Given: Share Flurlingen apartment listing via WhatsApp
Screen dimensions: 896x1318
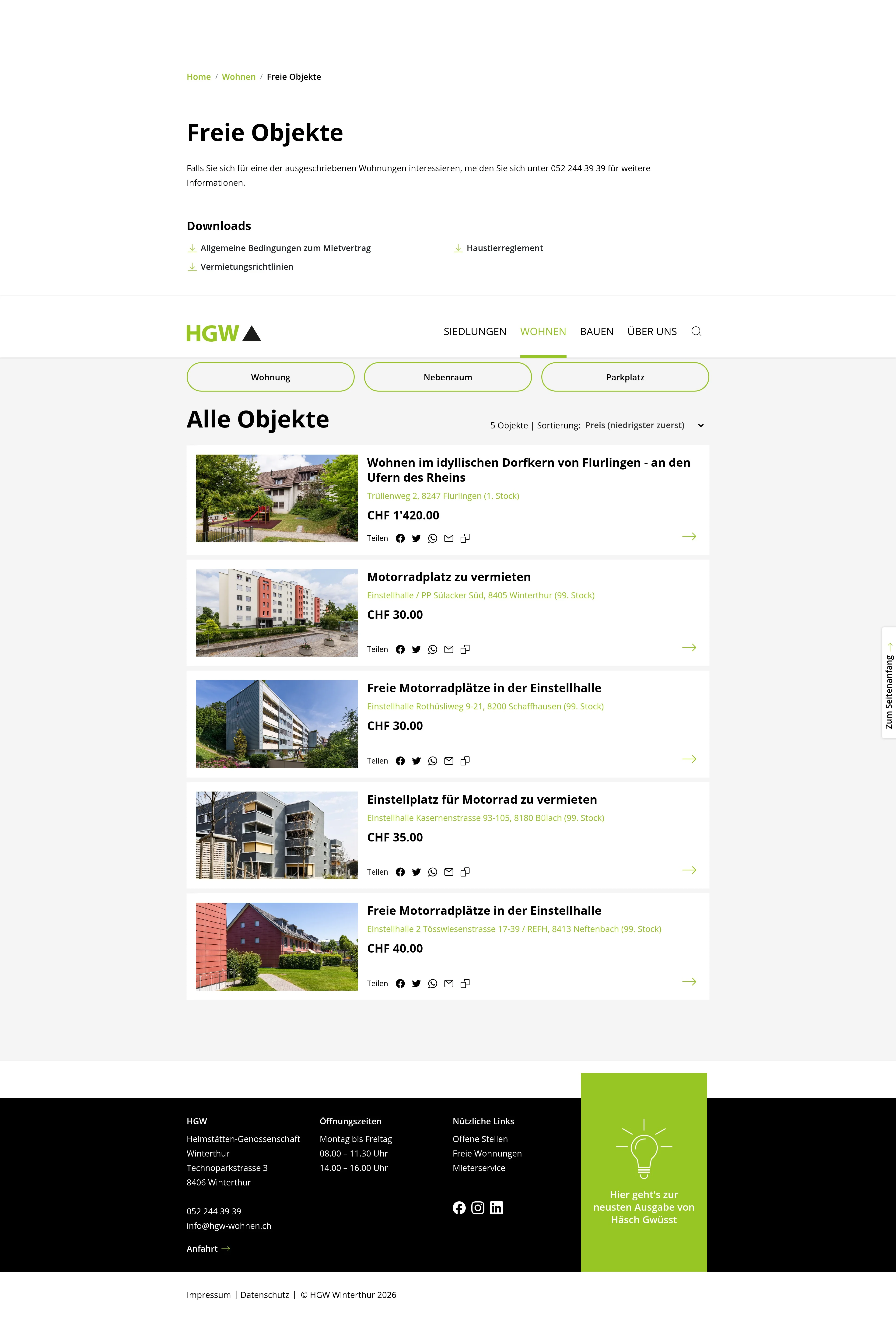Looking at the screenshot, I should tap(433, 538).
